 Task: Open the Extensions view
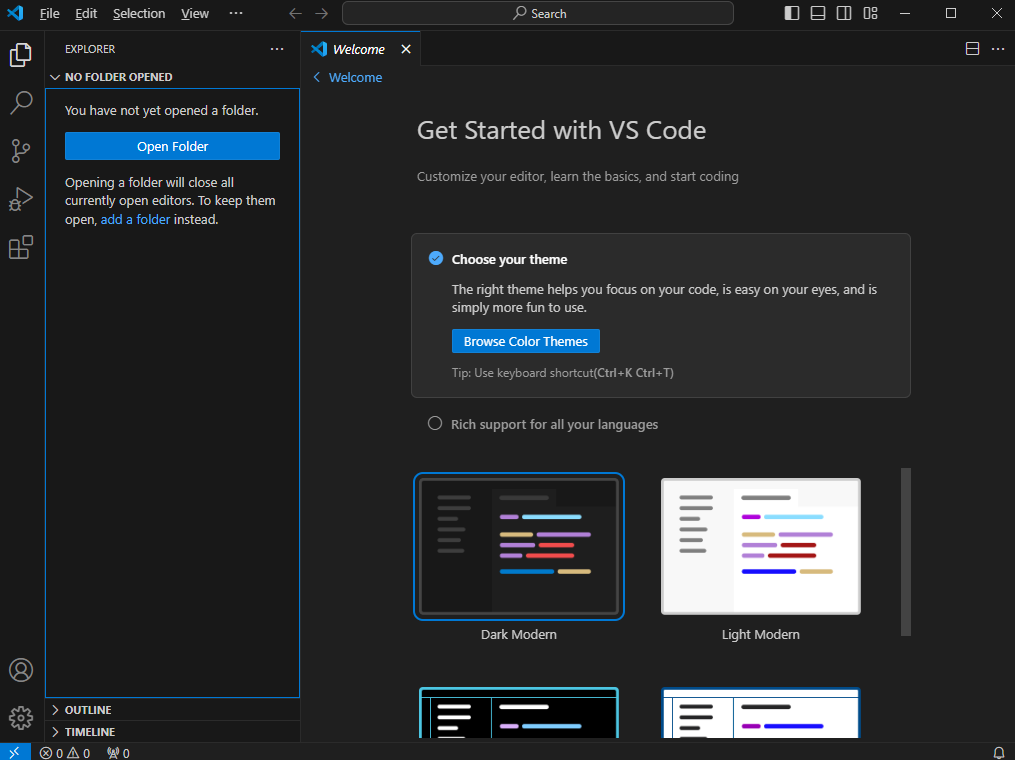tap(21, 247)
